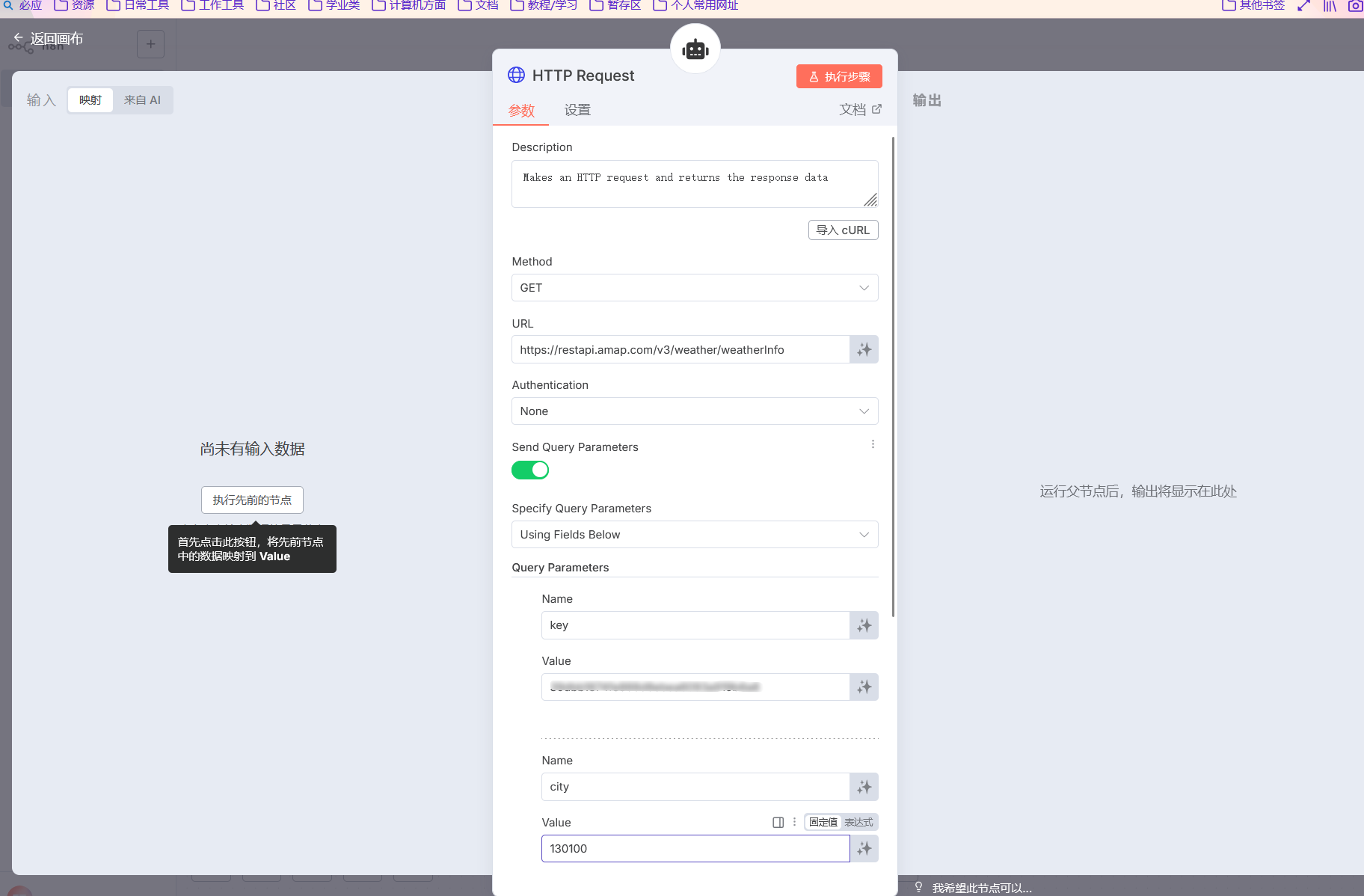Click the parameters panel vertical scrollbar
This screenshot has height=896, width=1364.
(893, 374)
